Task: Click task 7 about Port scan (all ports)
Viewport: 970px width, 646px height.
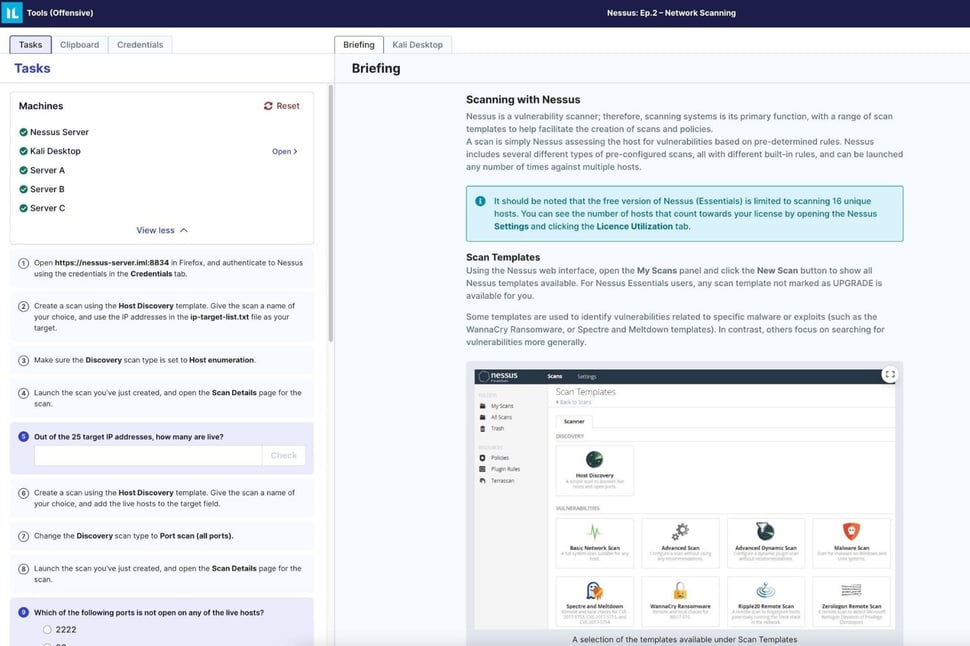Action: [161, 536]
